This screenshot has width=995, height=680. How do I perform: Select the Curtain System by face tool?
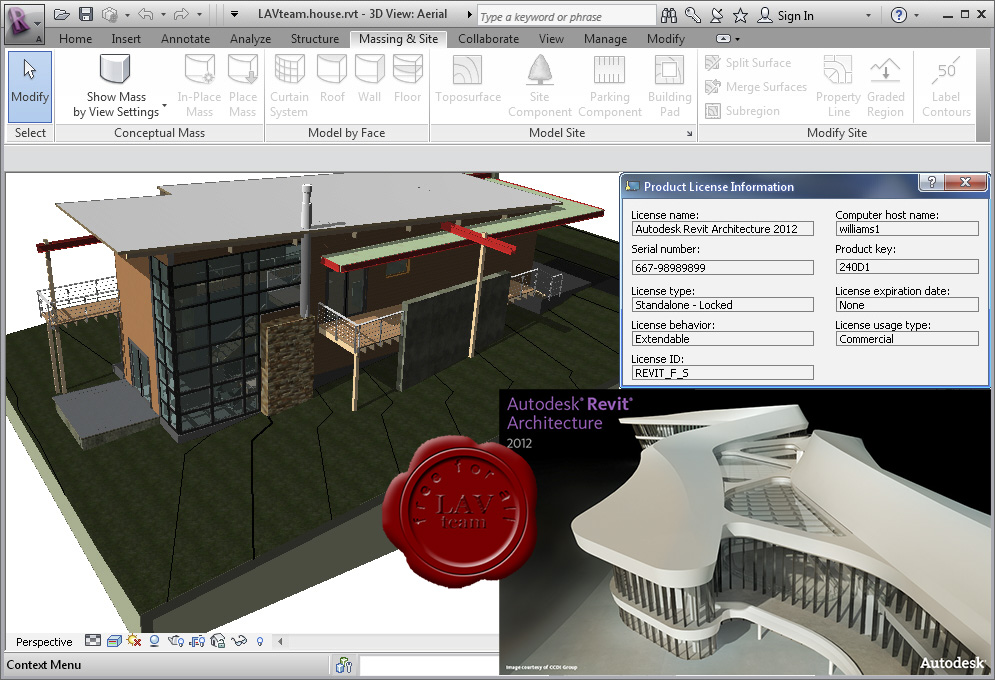[289, 87]
